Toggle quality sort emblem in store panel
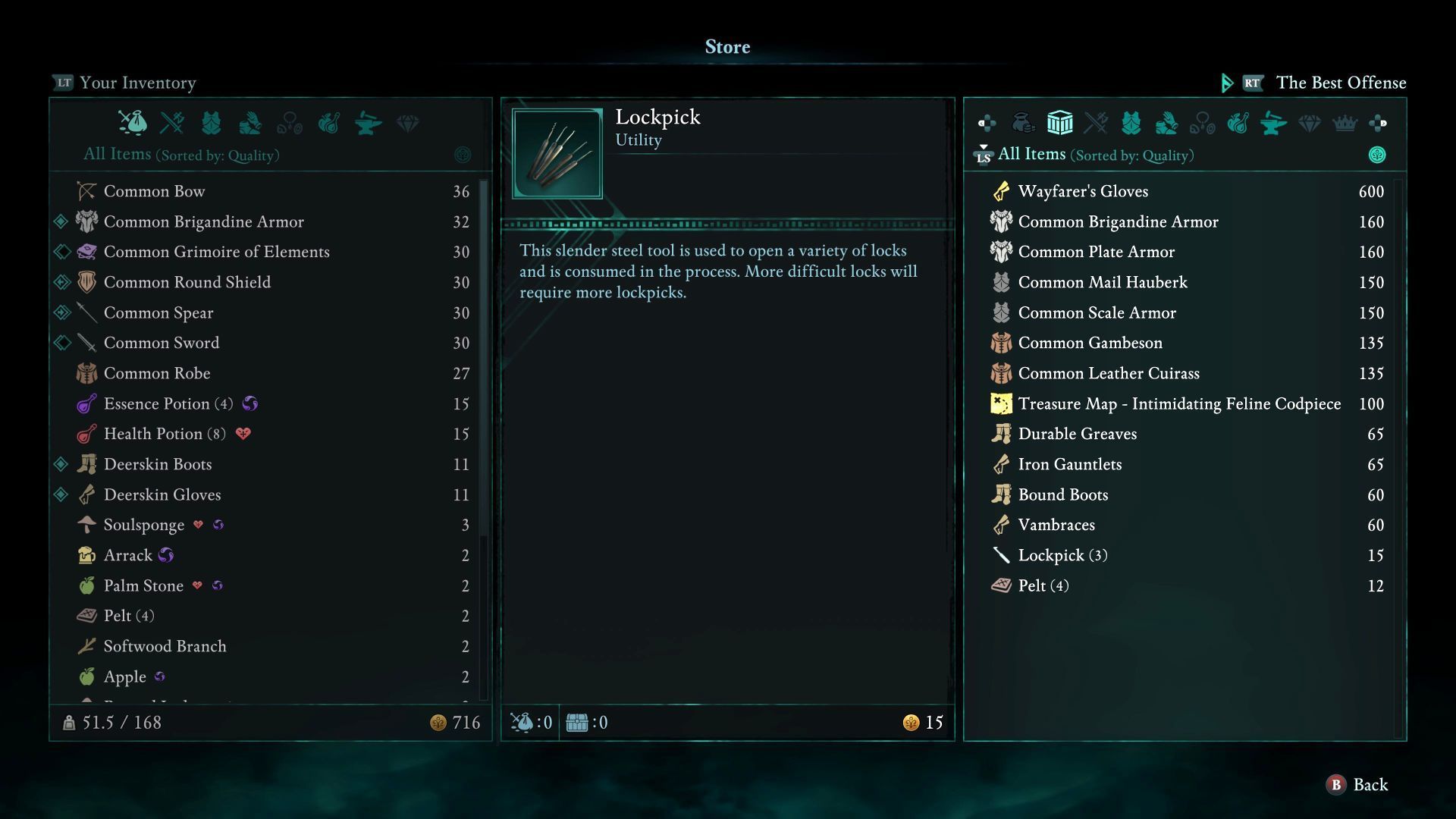Screen dimensions: 1456x819 (x=1377, y=155)
